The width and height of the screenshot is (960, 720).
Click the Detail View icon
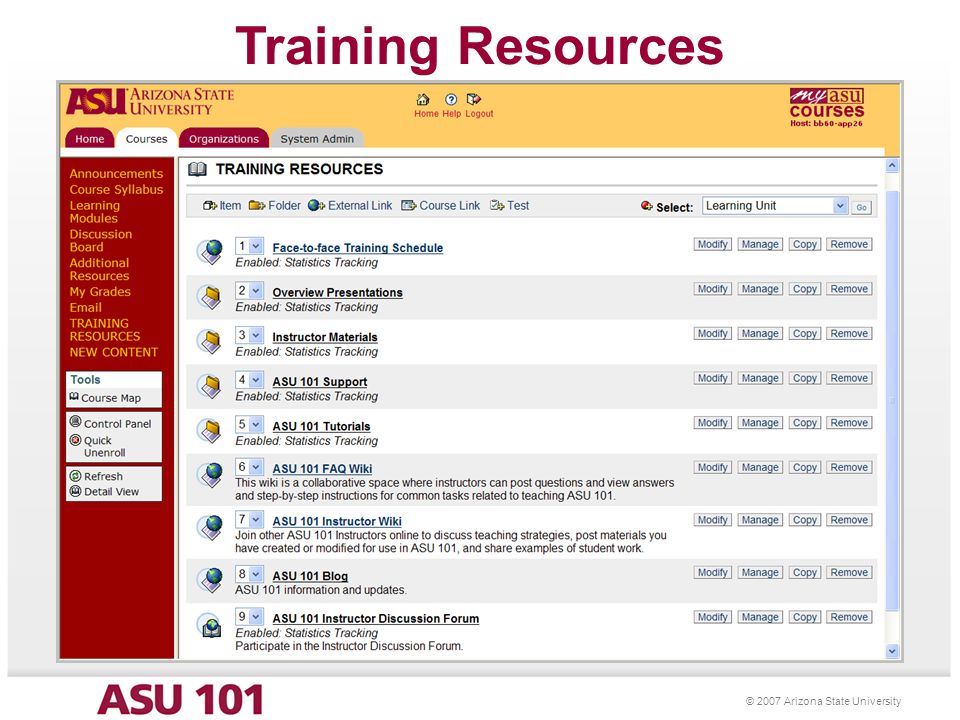[75, 491]
